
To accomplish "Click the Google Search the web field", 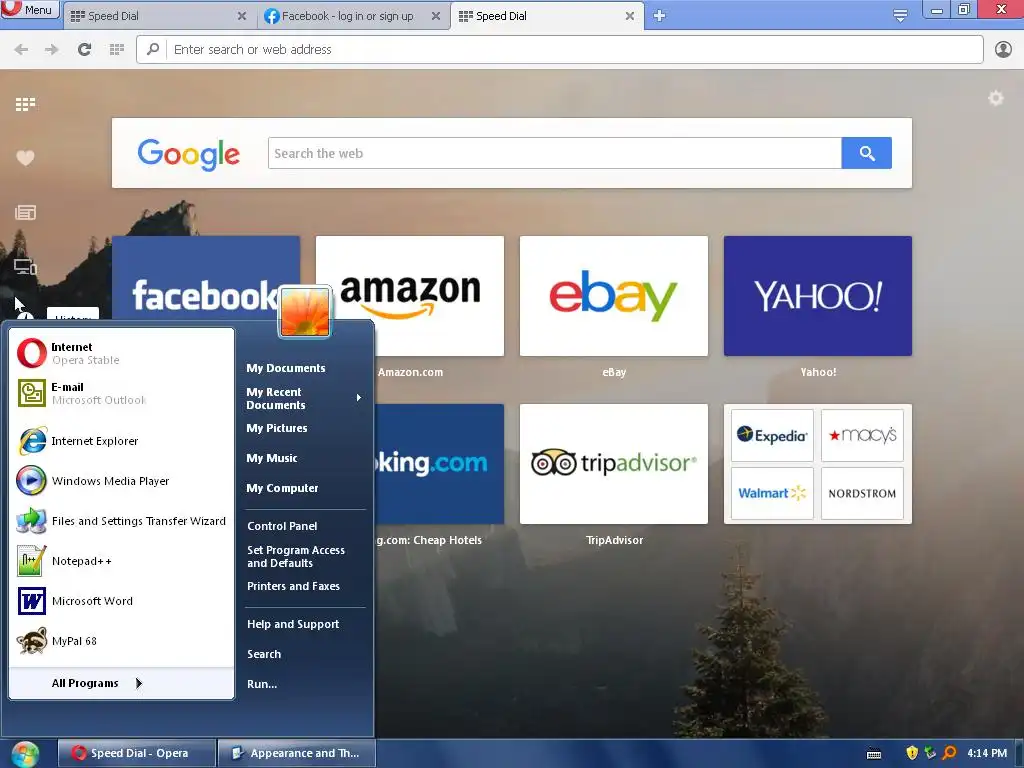I will (554, 153).
